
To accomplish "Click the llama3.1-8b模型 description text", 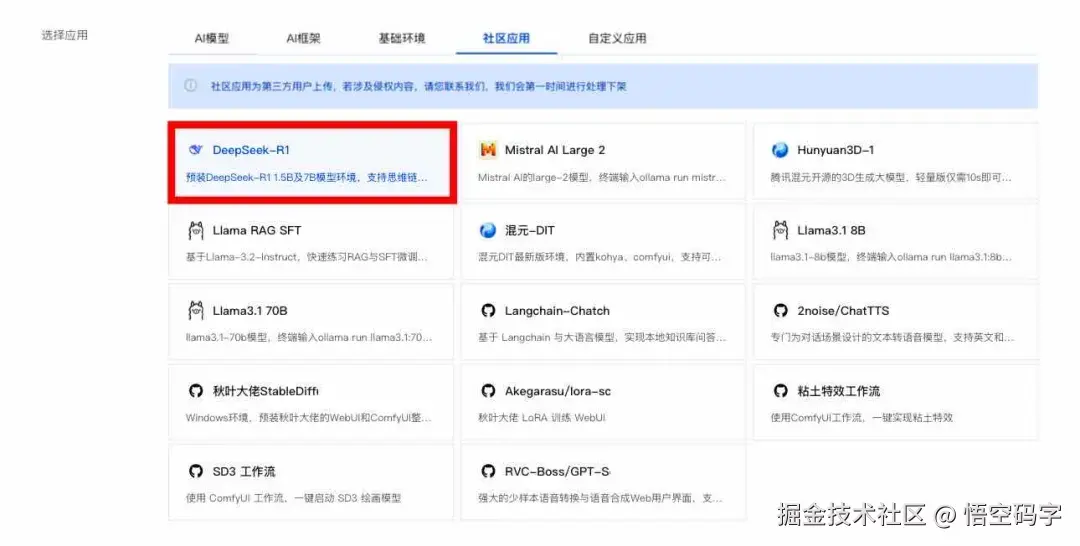I will tap(891, 257).
